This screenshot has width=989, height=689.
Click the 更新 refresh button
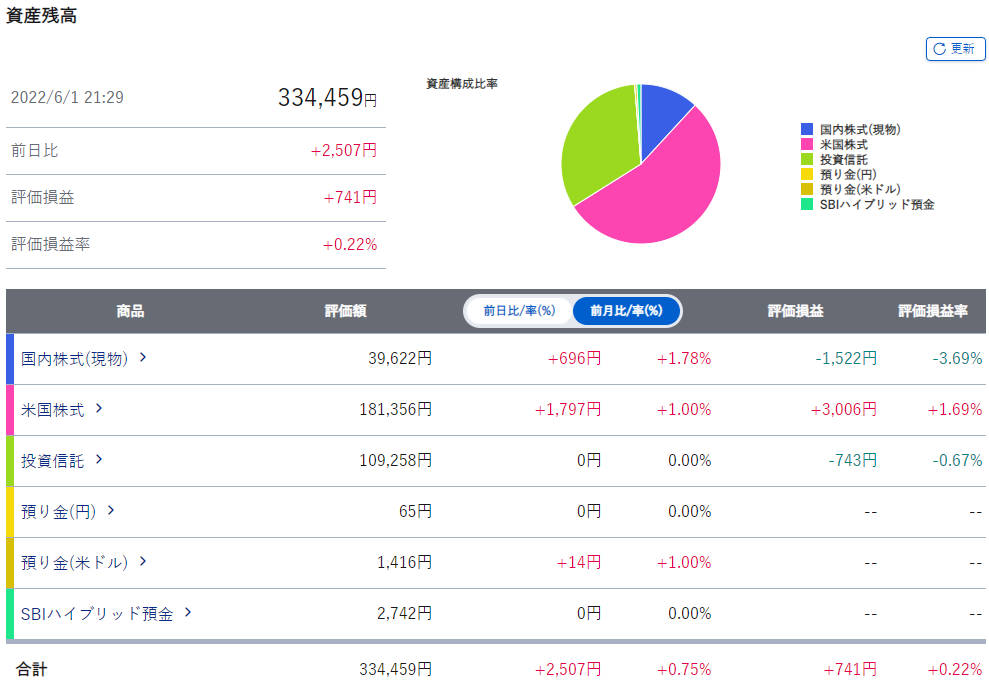(x=955, y=49)
